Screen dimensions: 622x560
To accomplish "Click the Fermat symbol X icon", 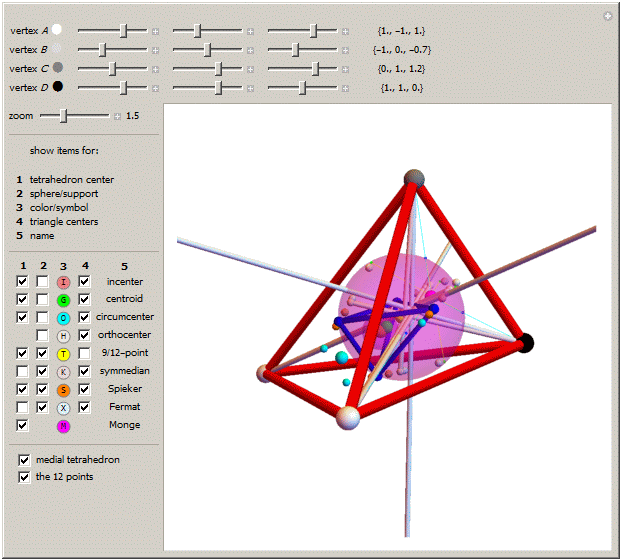I will point(63,408).
